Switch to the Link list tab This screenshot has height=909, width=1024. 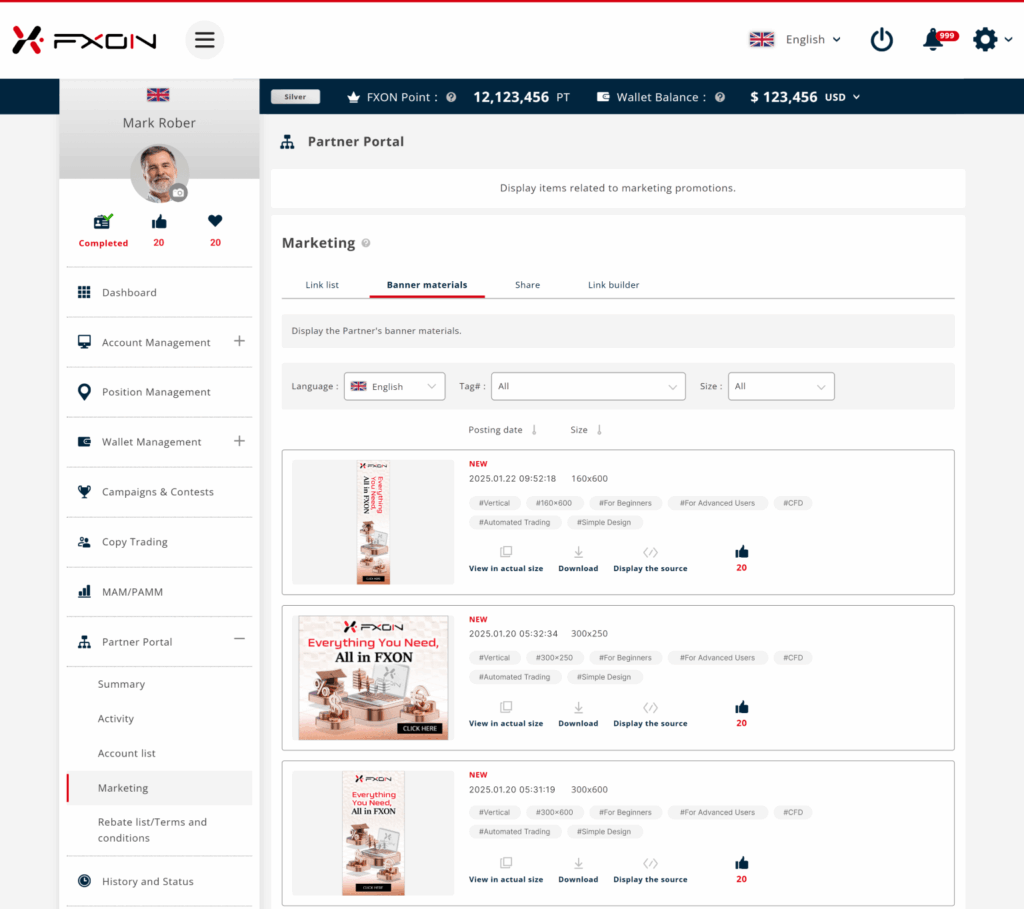322,285
